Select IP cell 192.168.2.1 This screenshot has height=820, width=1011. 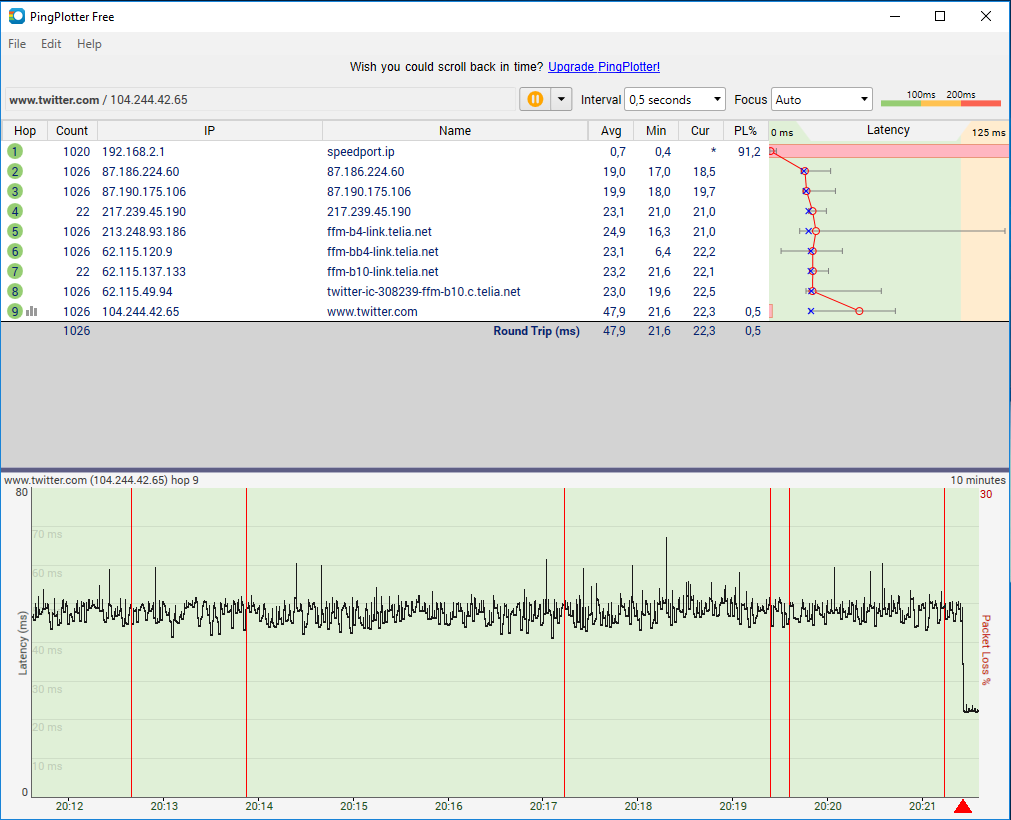click(x=133, y=151)
